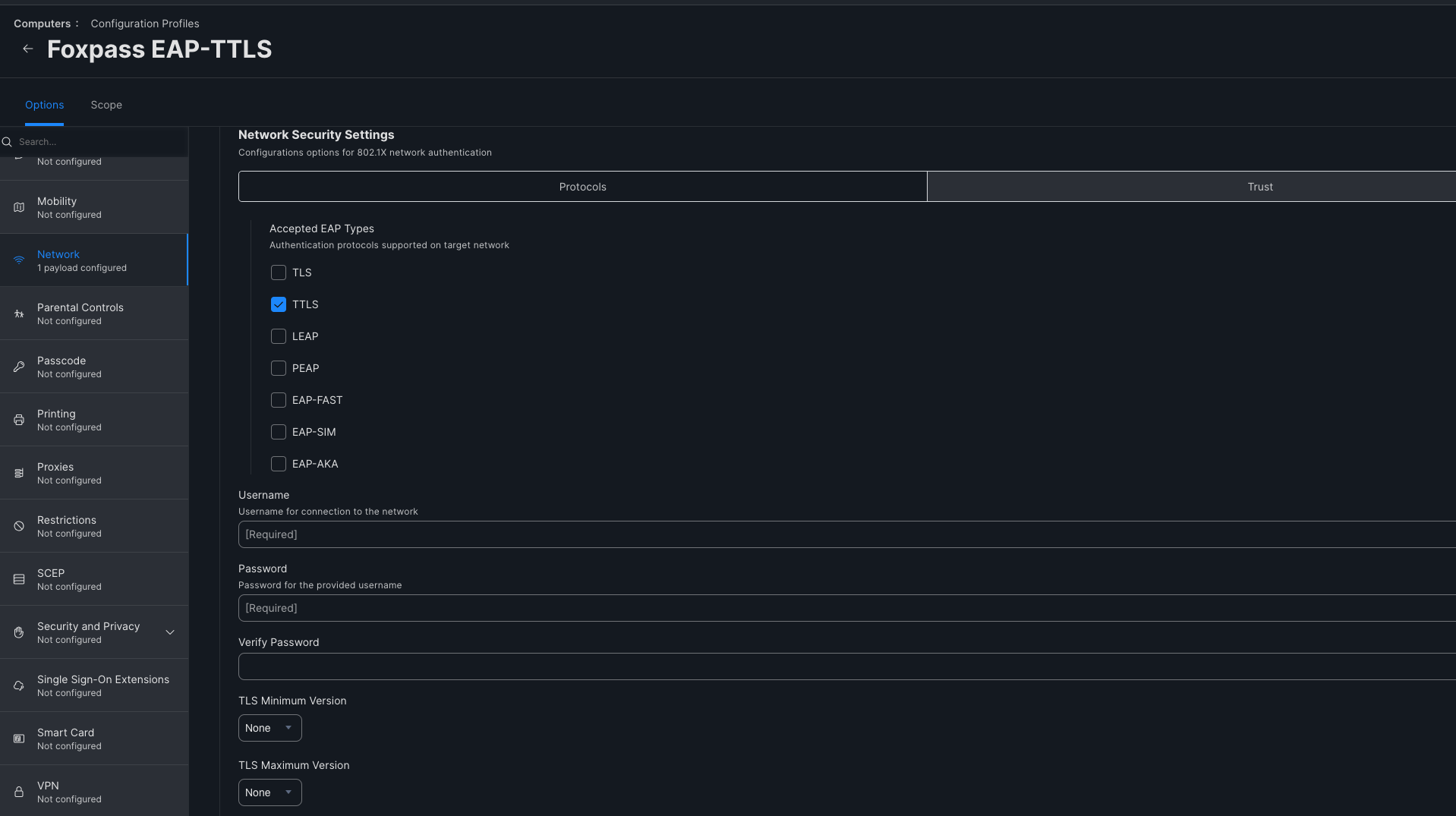
Task: Switch to the Scope tab
Action: [106, 105]
